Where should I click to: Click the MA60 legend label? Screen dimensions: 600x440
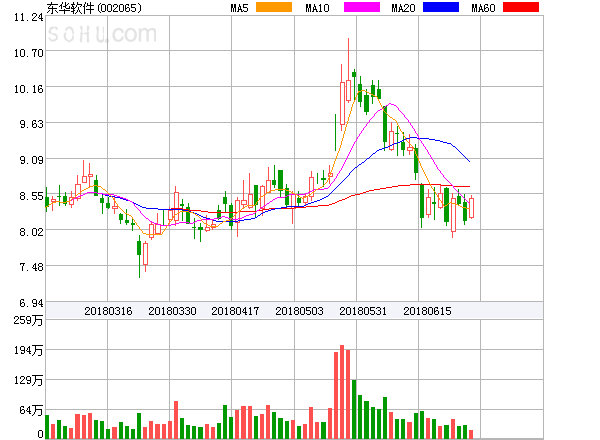point(483,8)
